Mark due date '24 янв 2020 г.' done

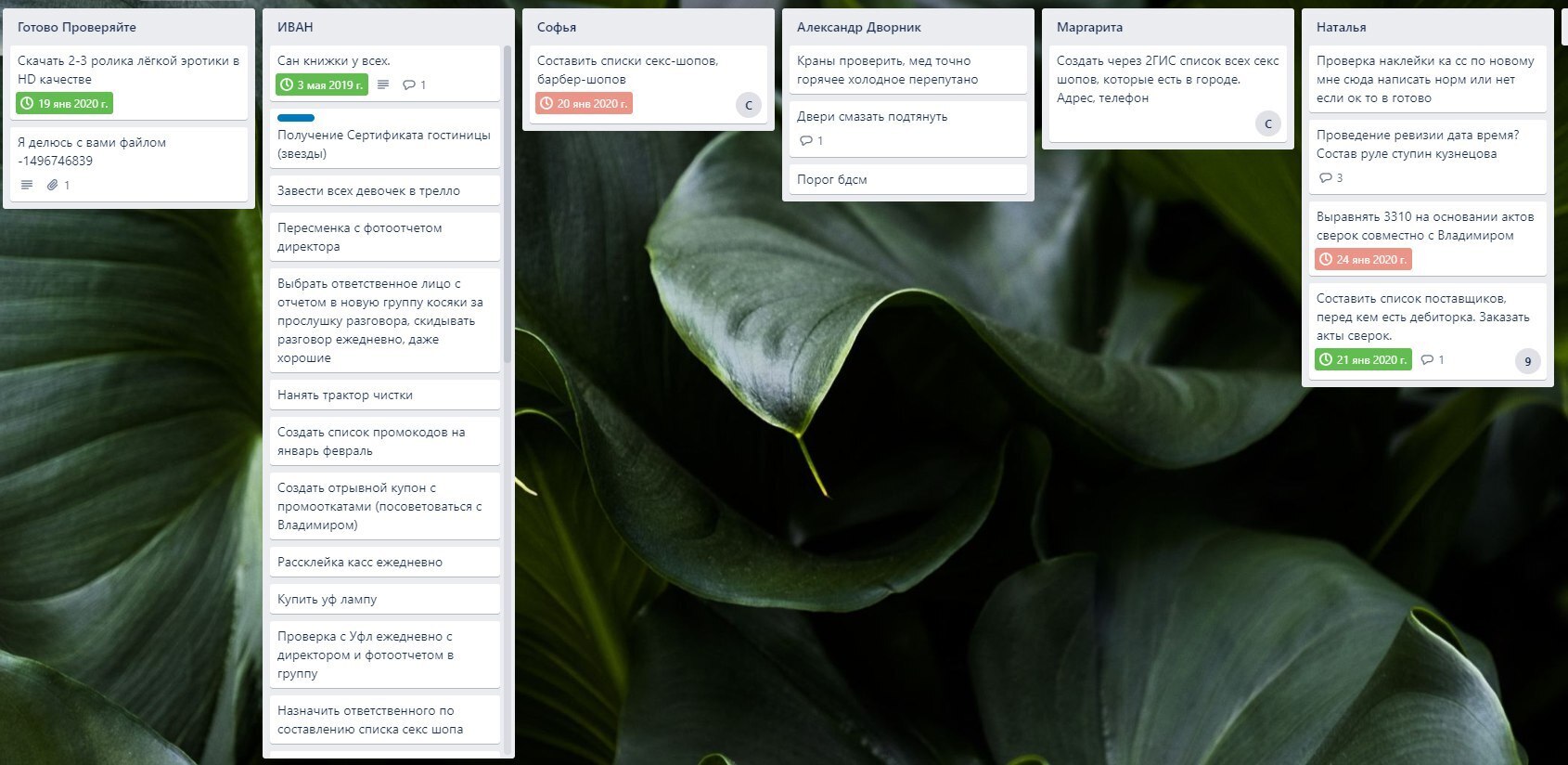1363,259
